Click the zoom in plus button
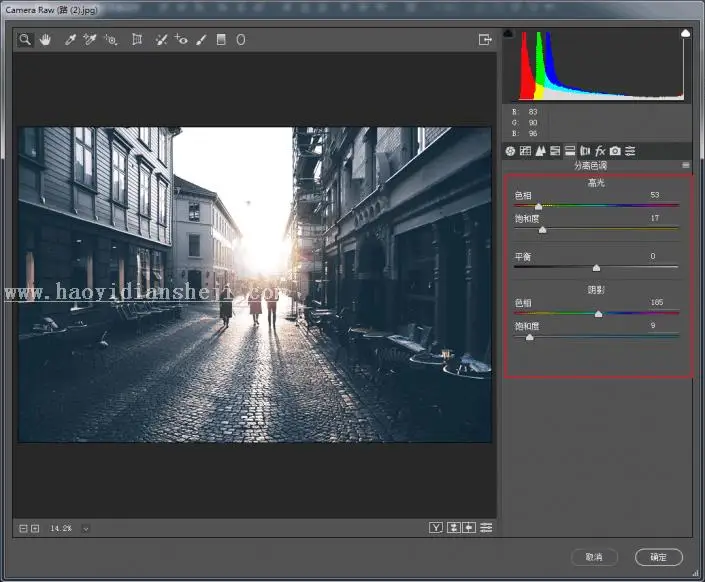The height and width of the screenshot is (582, 705). [36, 528]
